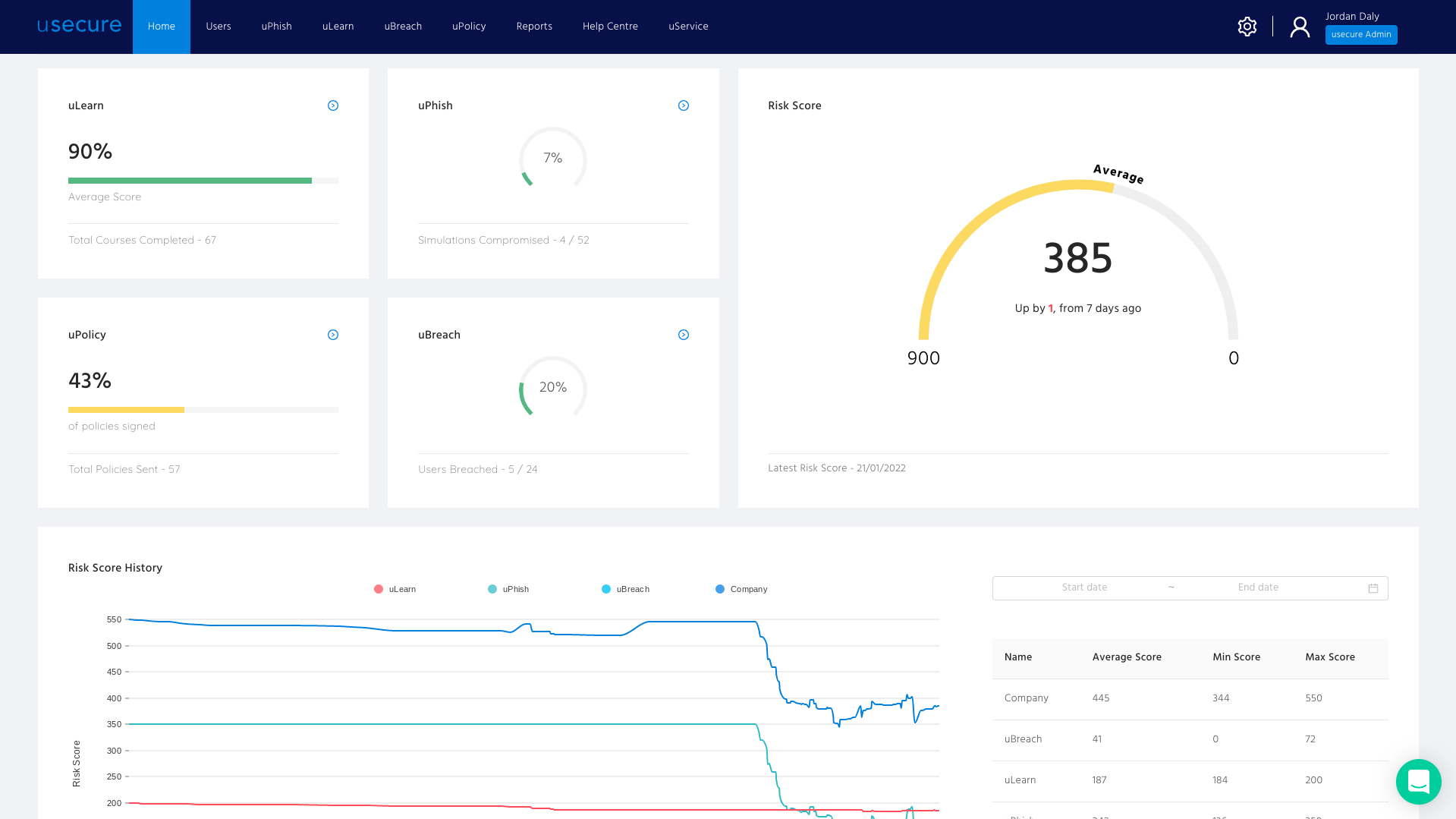The width and height of the screenshot is (1456, 819).
Task: Toggle the Company series in the chart legend
Action: coord(741,588)
